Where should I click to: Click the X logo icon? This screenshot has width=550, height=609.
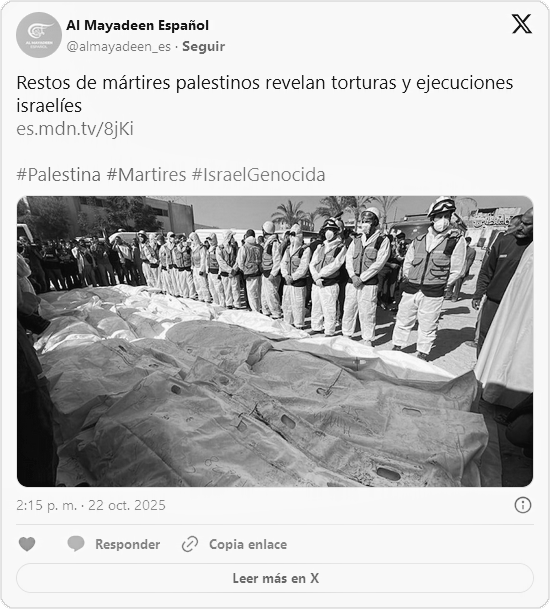(521, 24)
